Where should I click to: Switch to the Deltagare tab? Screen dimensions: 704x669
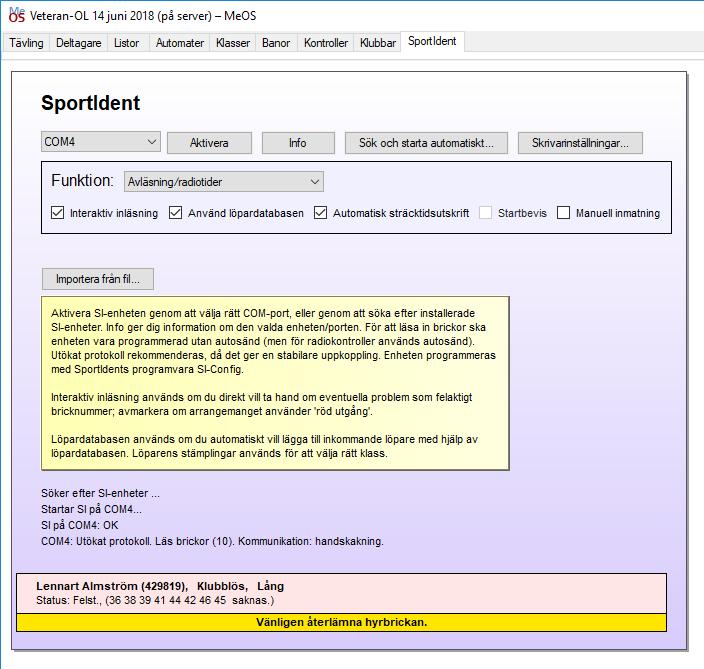[79, 43]
